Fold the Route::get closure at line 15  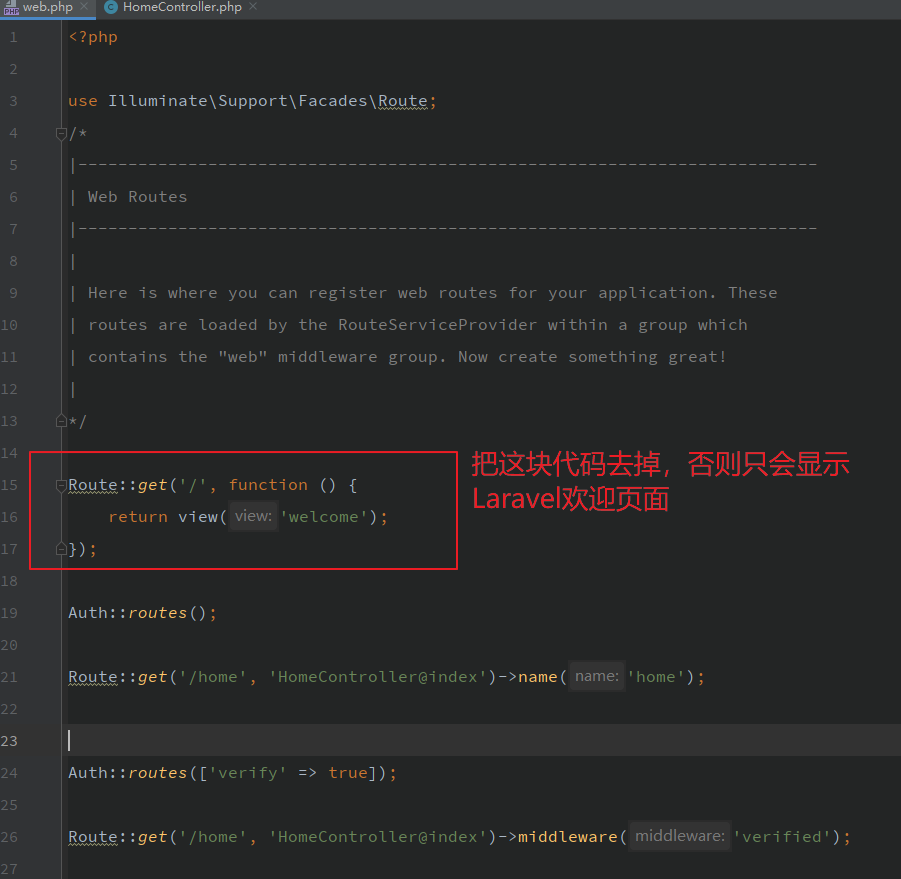(62, 485)
